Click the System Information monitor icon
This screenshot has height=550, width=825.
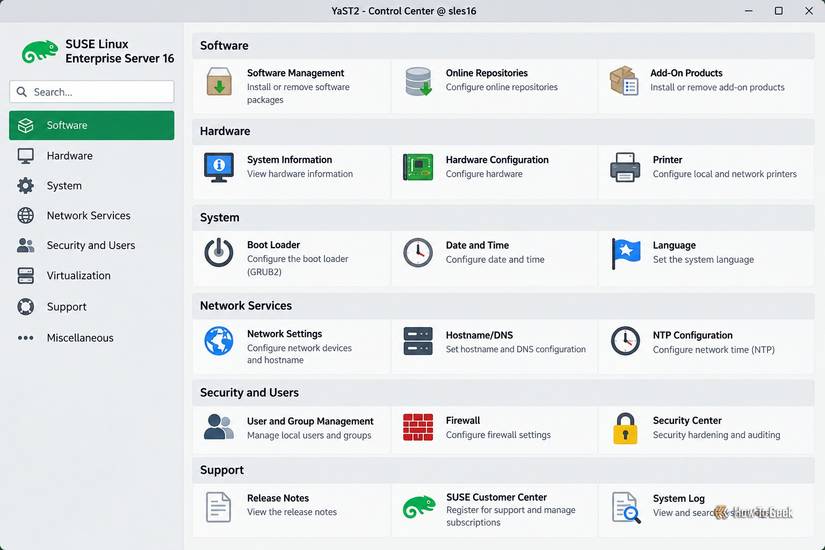click(219, 167)
